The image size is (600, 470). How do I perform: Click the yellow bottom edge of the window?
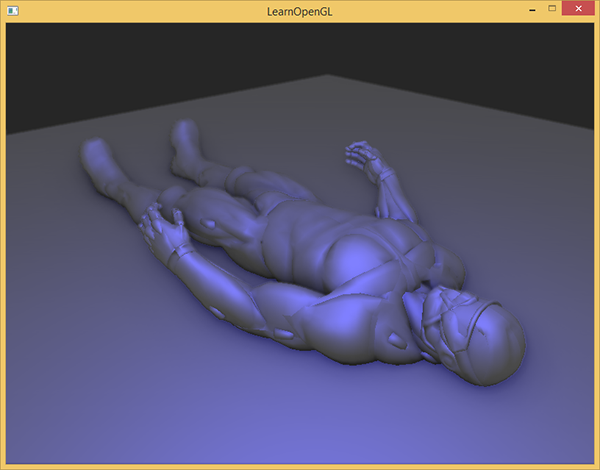click(x=300, y=466)
